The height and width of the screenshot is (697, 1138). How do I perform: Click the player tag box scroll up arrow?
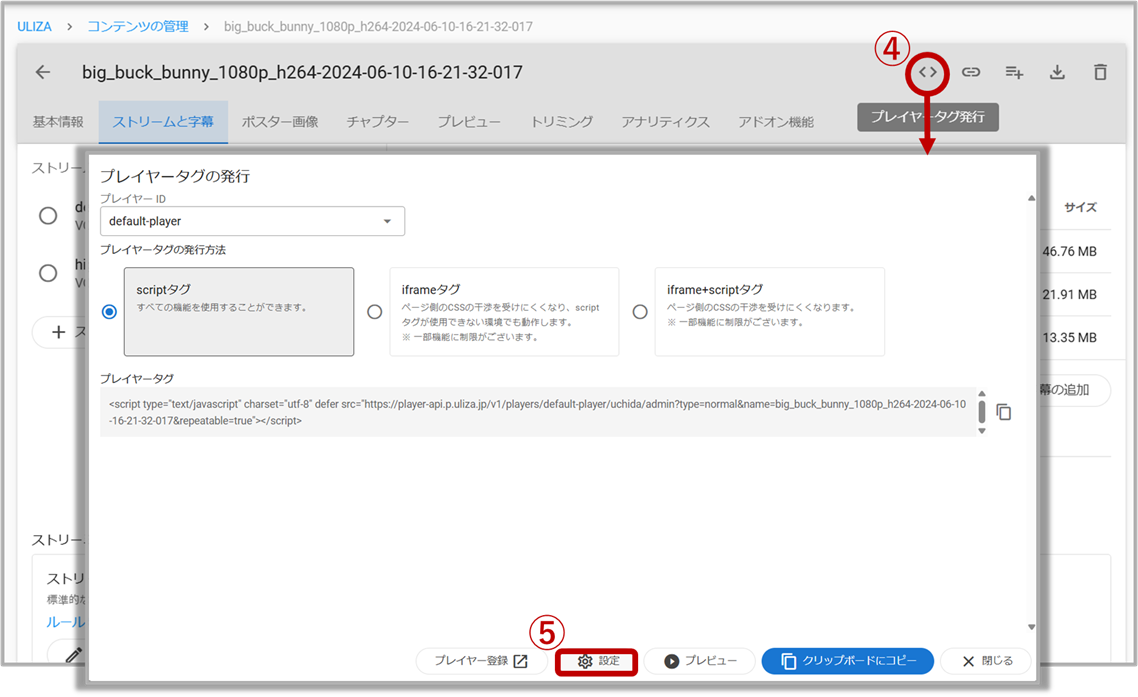pyautogui.click(x=982, y=394)
